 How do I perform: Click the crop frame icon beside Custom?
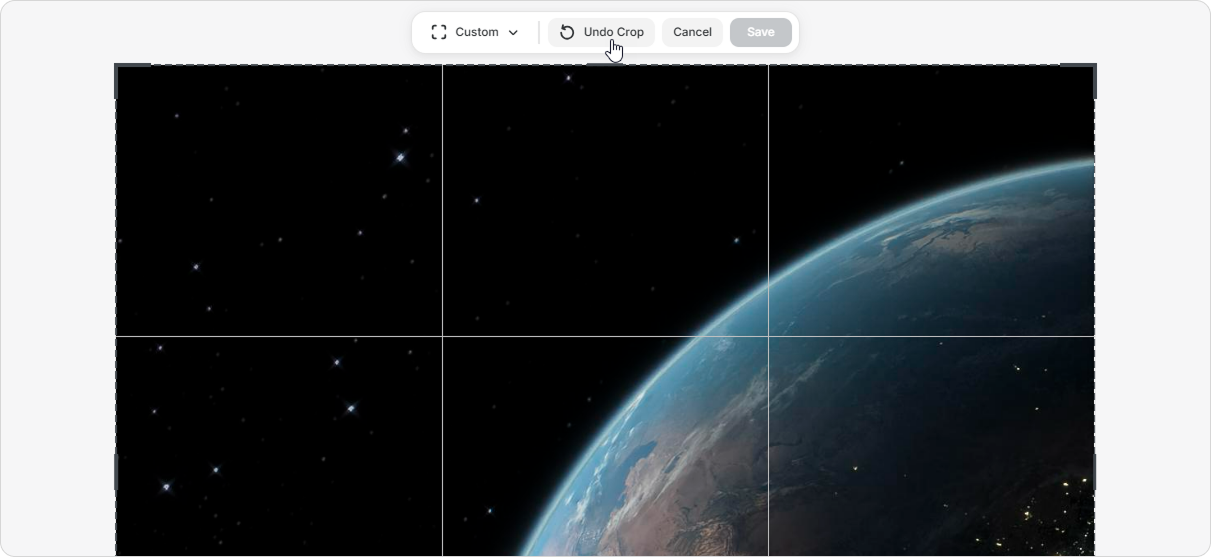(439, 32)
